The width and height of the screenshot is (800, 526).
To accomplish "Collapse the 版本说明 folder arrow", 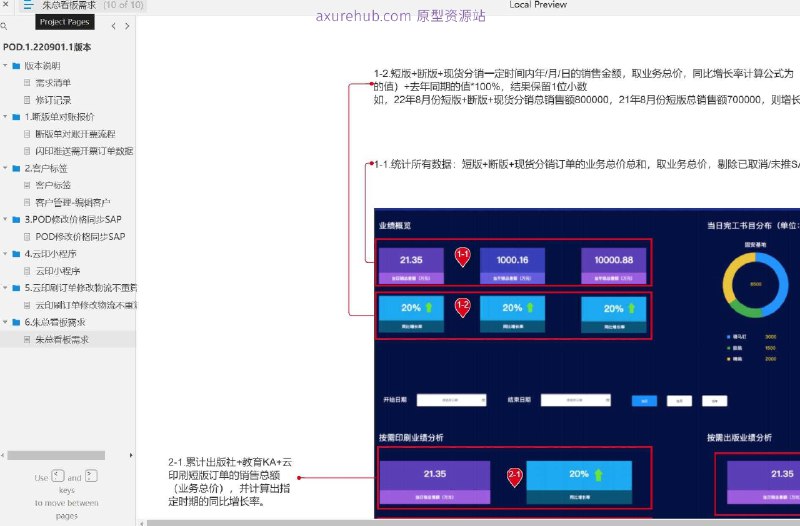I will (x=5, y=66).
